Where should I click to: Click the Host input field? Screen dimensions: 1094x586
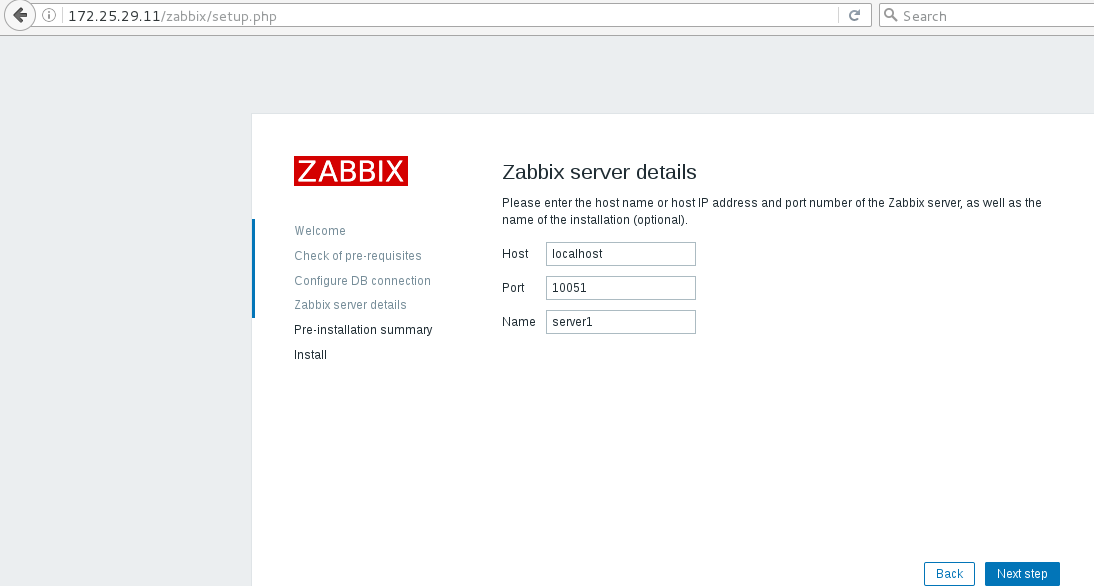click(x=620, y=254)
